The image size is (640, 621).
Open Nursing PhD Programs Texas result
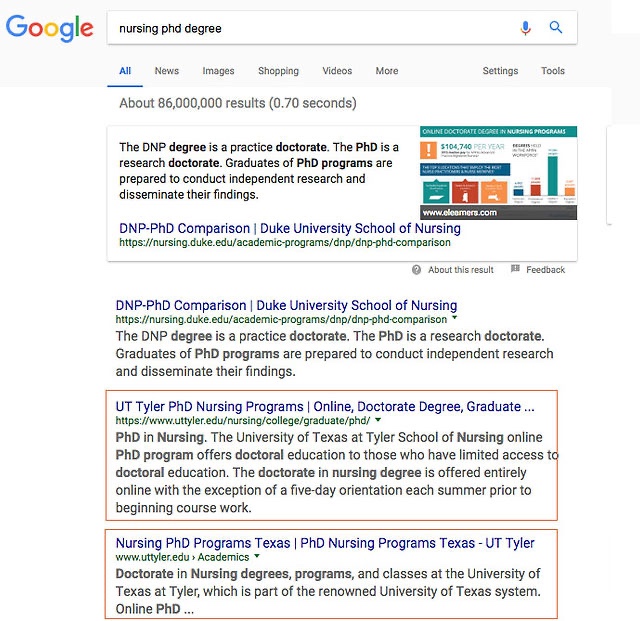[x=325, y=543]
